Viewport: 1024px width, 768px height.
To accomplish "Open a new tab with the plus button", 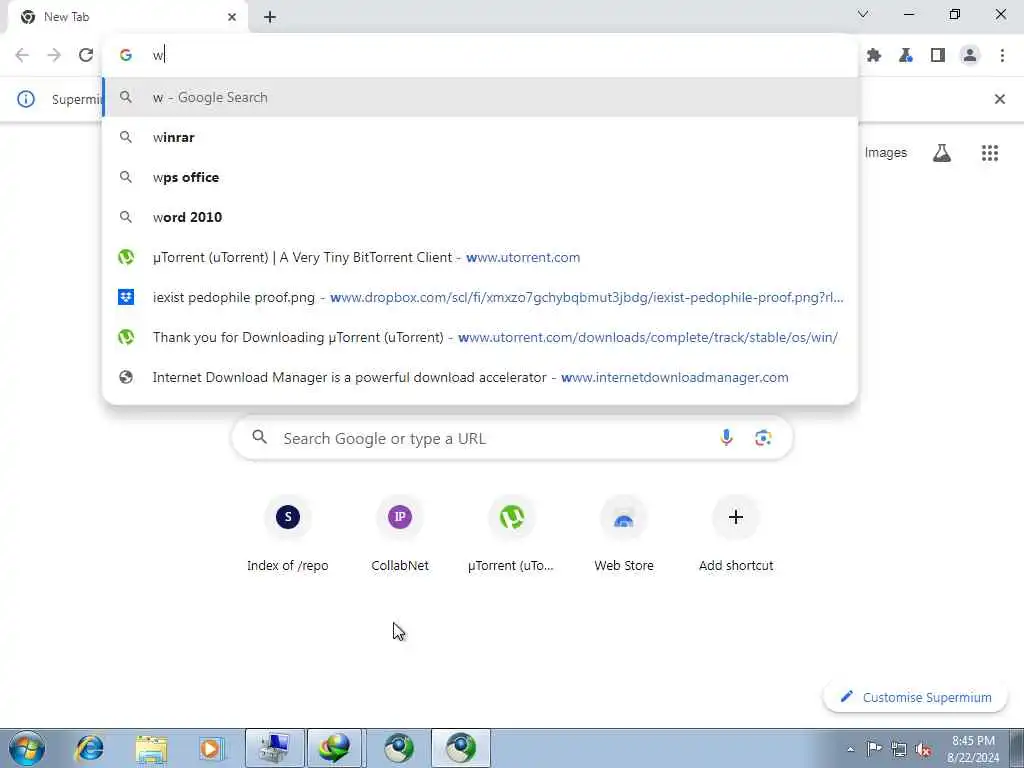I will click(x=270, y=17).
